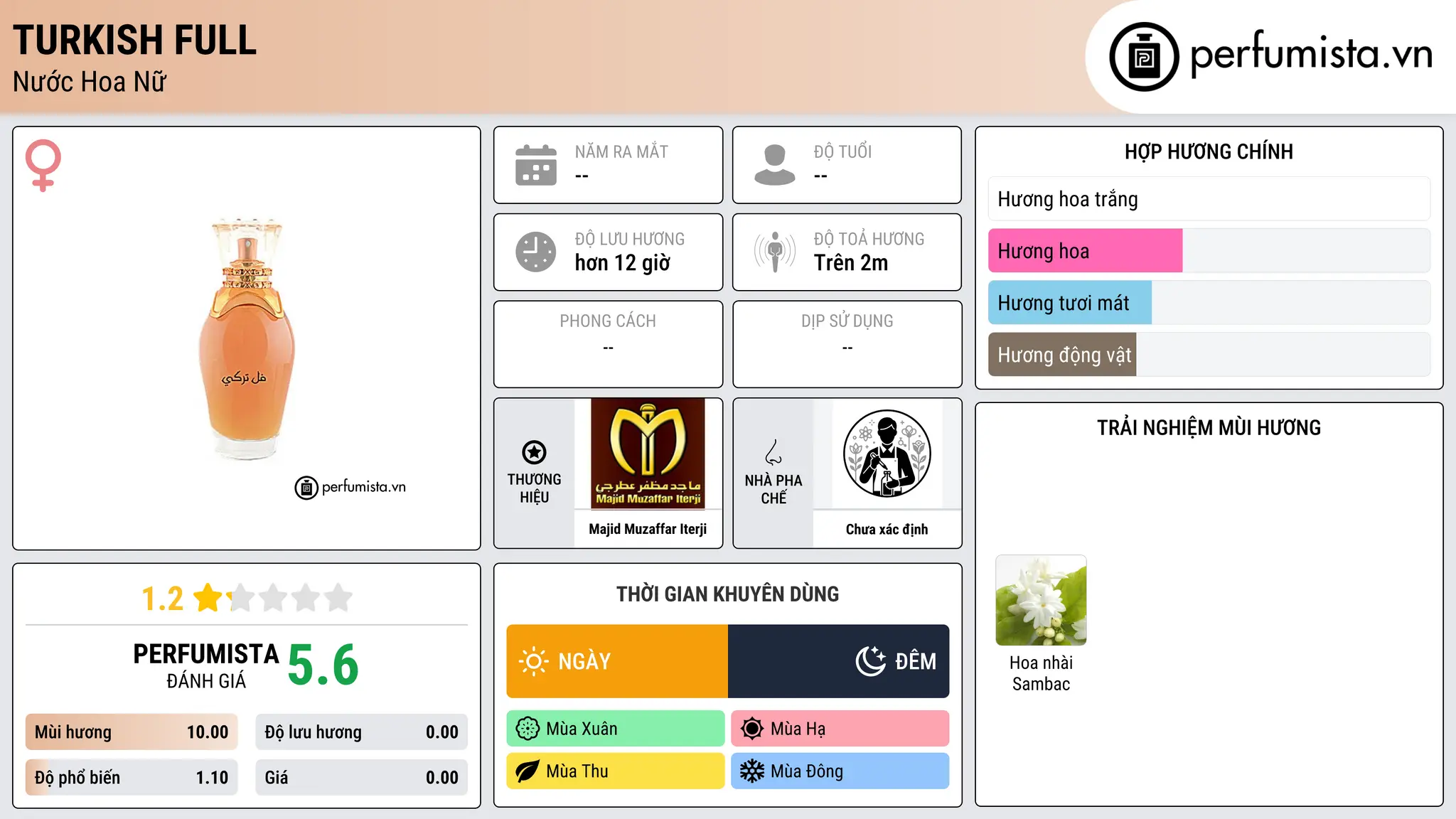Viewport: 1456px width, 819px height.
Task: Click the Hương hoa trắng accord bar
Action: [1209, 199]
